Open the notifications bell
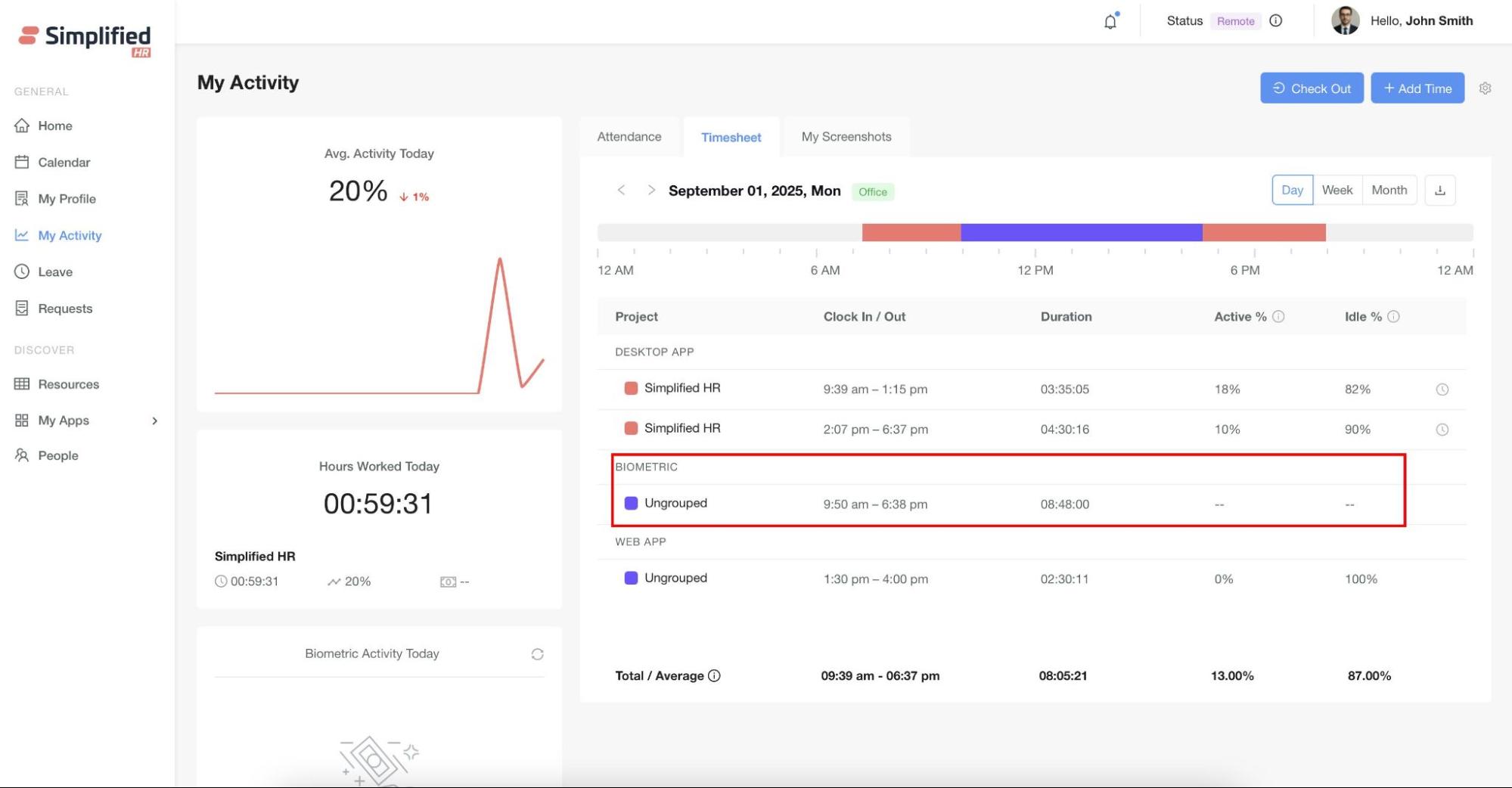 click(1110, 21)
